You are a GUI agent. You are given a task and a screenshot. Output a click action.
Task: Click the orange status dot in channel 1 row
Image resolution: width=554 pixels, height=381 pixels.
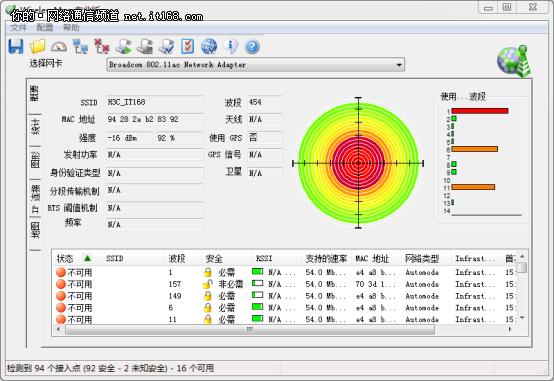coord(61,272)
